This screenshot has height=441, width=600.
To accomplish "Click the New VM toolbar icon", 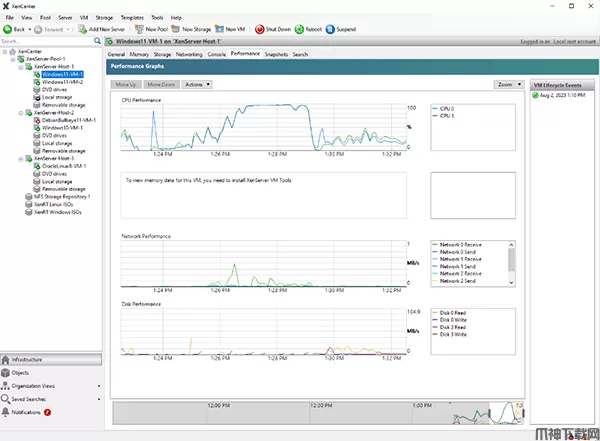I will [x=230, y=30].
